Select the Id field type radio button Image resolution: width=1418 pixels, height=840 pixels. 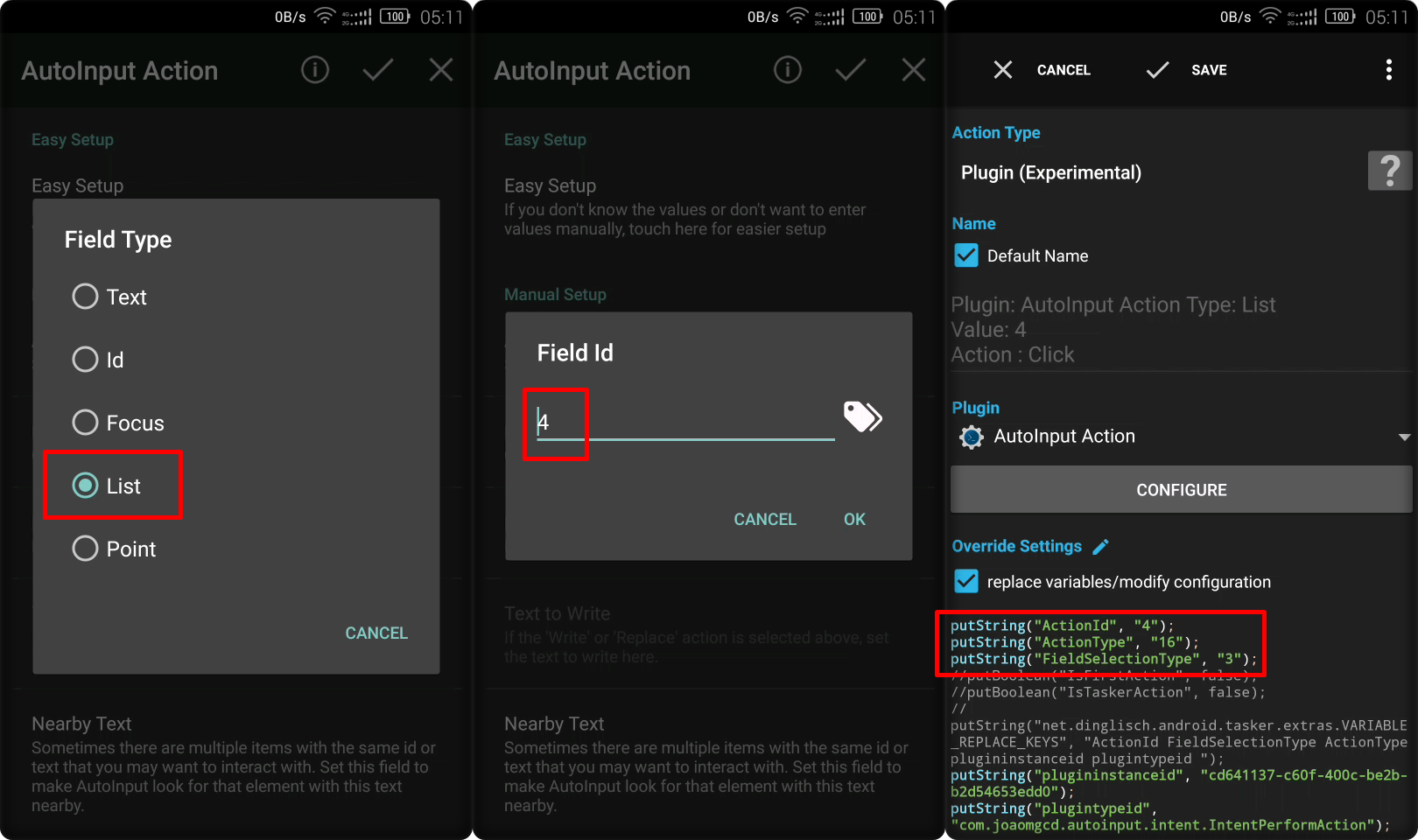coord(85,360)
